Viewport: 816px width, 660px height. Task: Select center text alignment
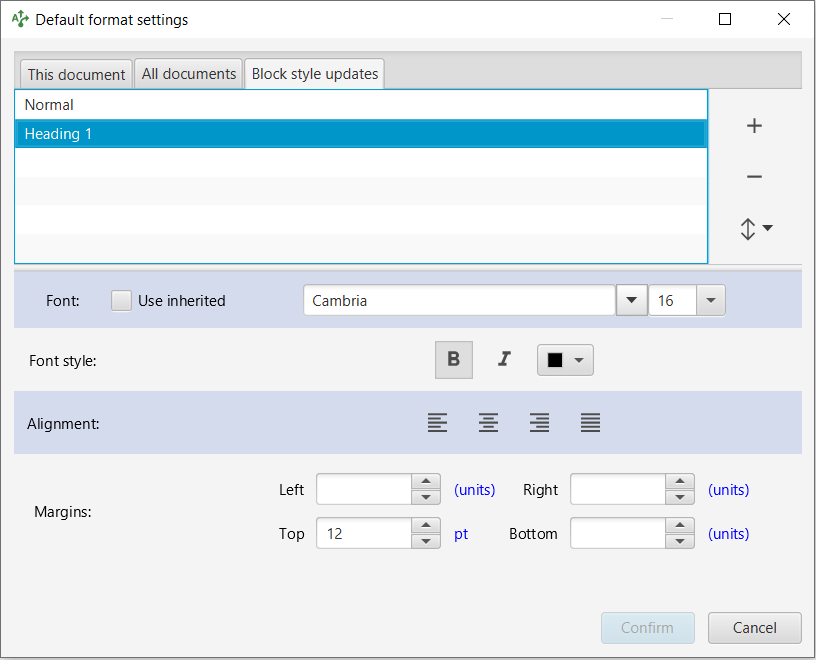point(488,423)
